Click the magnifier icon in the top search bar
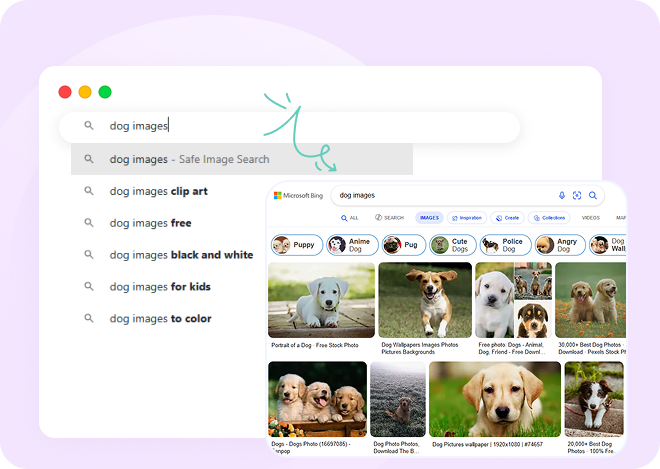 point(89,126)
